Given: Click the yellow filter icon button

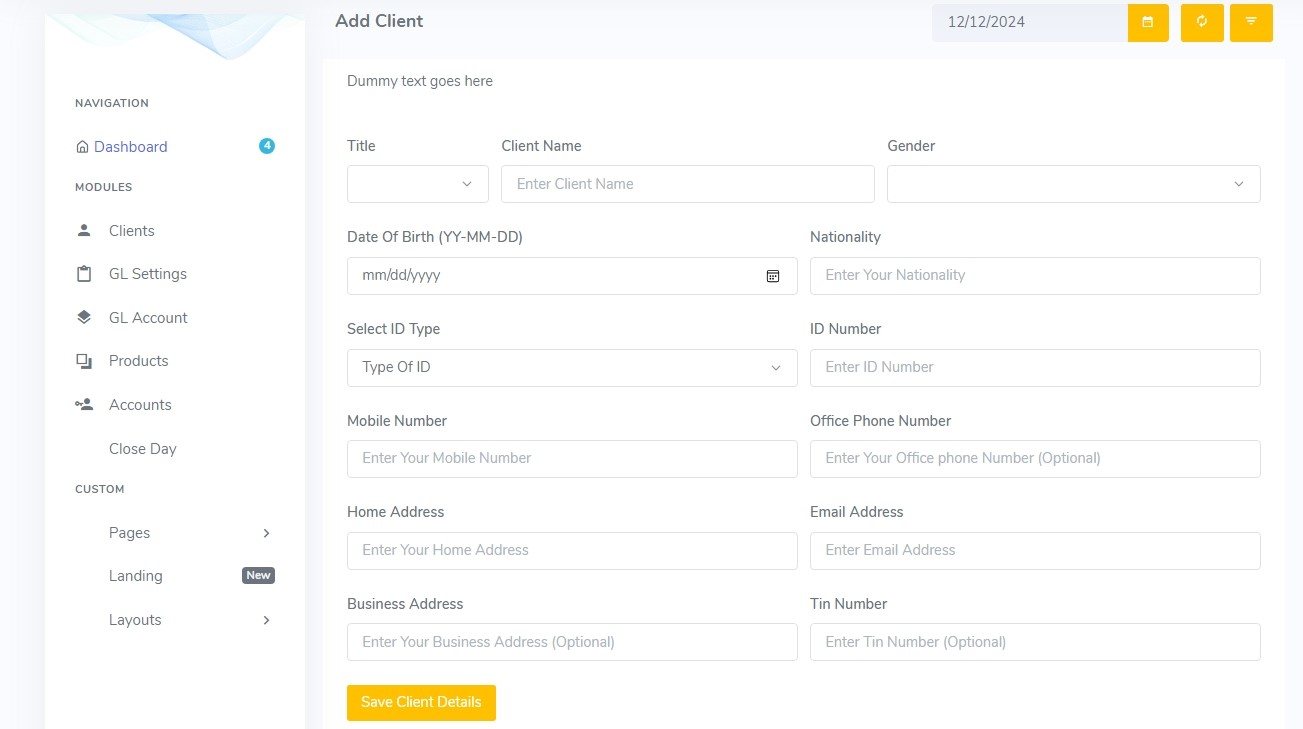Looking at the screenshot, I should pos(1251,22).
